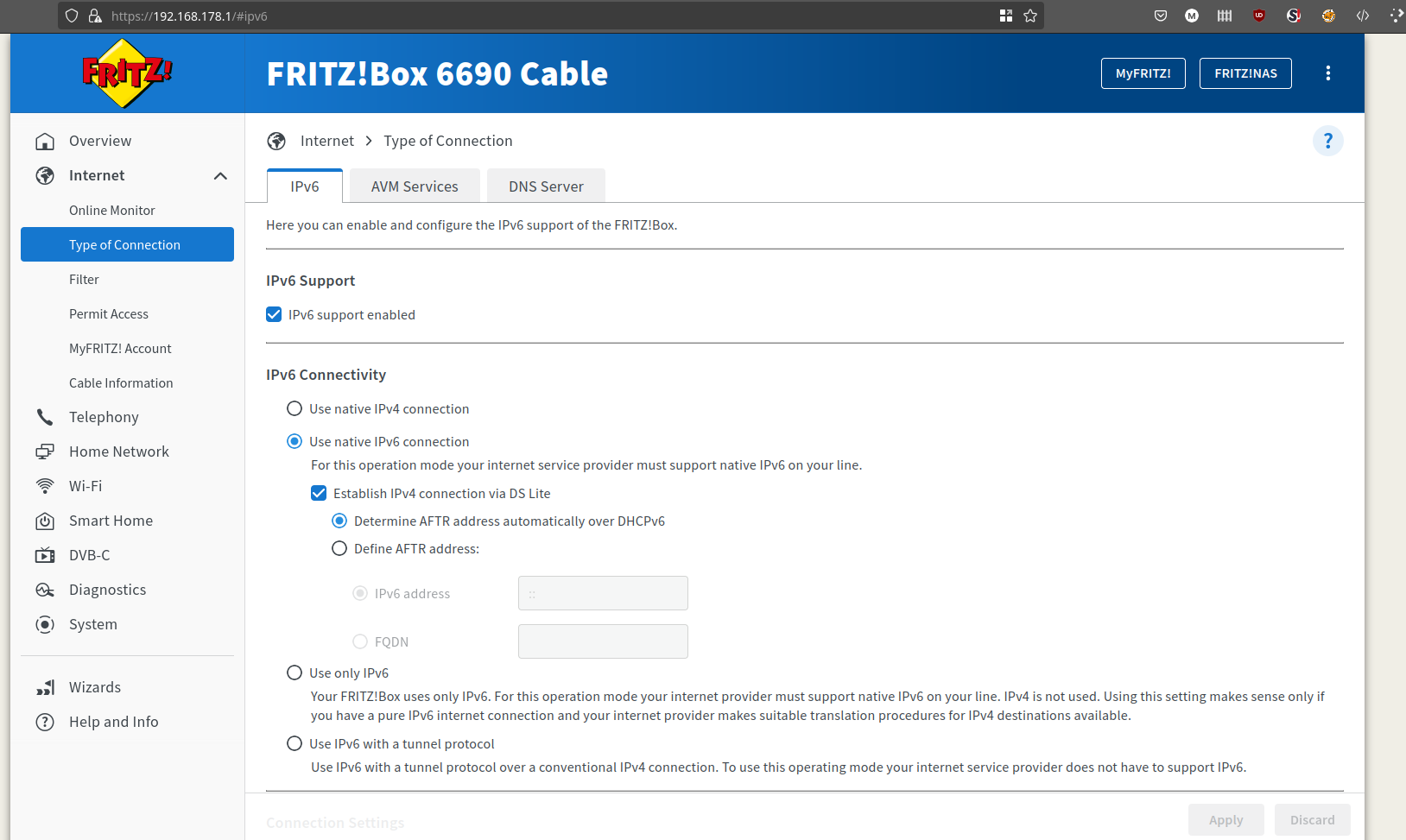
Task: Click the FRITZ! logo
Action: coord(127,73)
